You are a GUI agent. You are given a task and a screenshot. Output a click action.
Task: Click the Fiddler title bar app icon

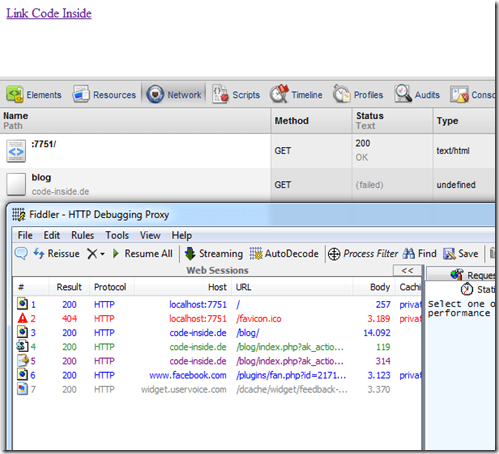point(19,214)
